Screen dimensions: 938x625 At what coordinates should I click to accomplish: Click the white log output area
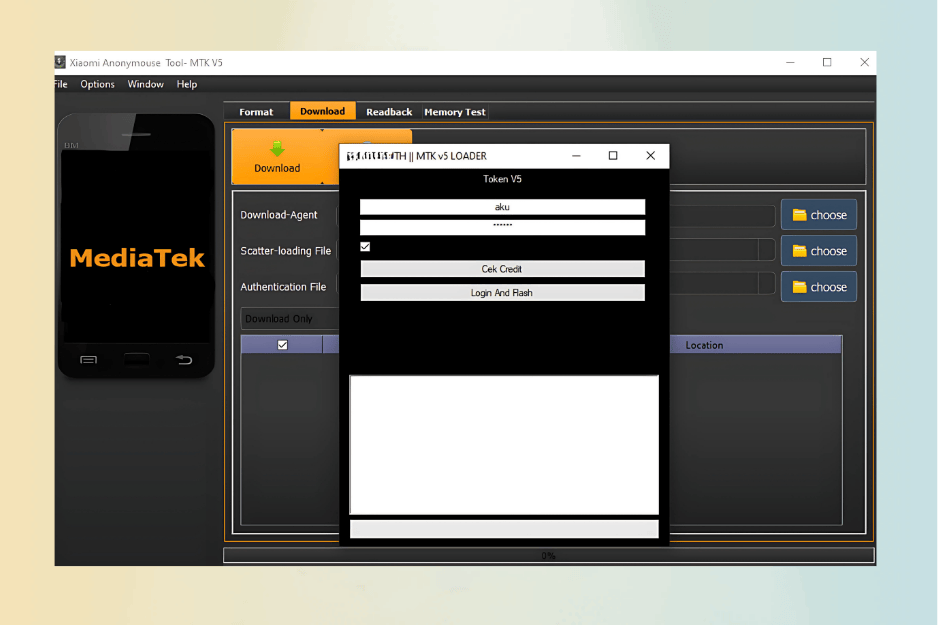(x=504, y=444)
